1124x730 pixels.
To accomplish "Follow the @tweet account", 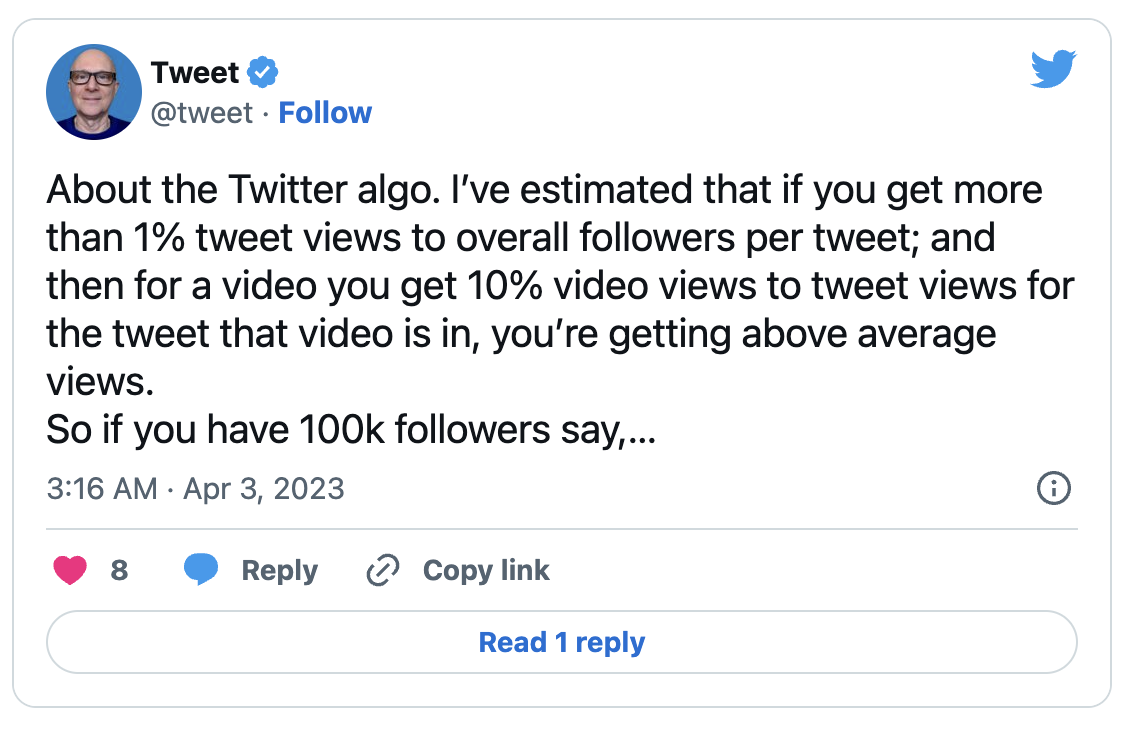I will pyautogui.click(x=325, y=113).
